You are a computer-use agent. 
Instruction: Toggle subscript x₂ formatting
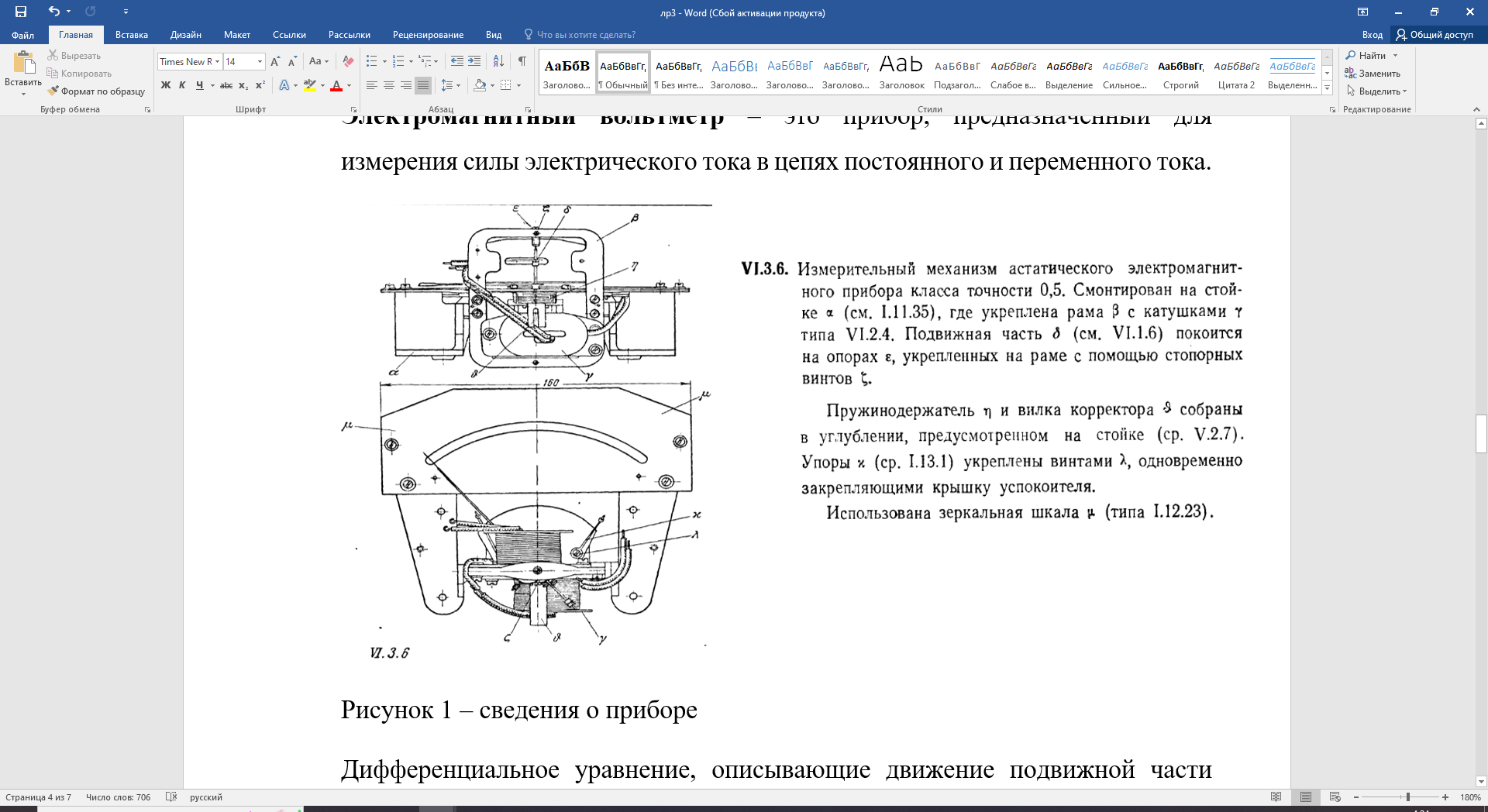243,85
